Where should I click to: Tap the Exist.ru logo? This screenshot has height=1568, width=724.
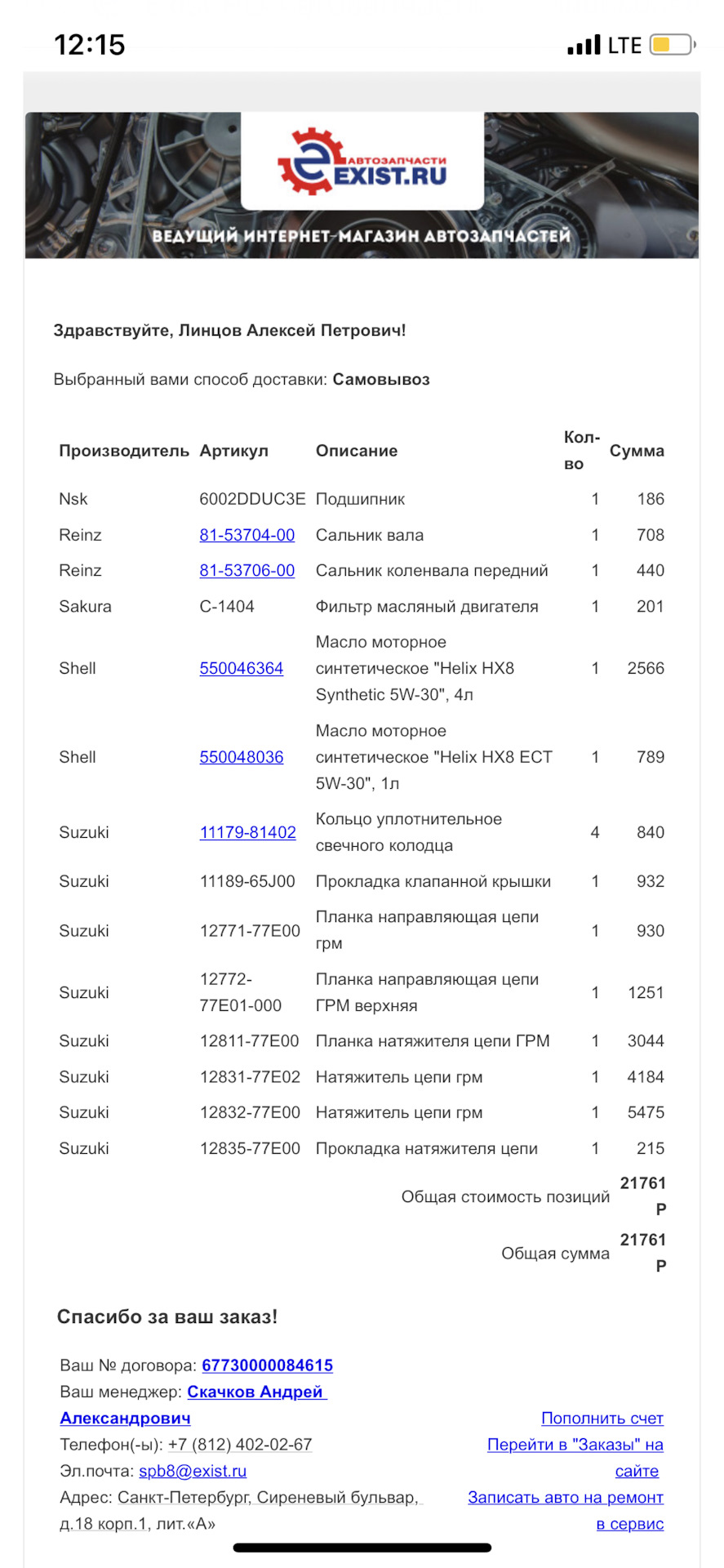coord(362,163)
